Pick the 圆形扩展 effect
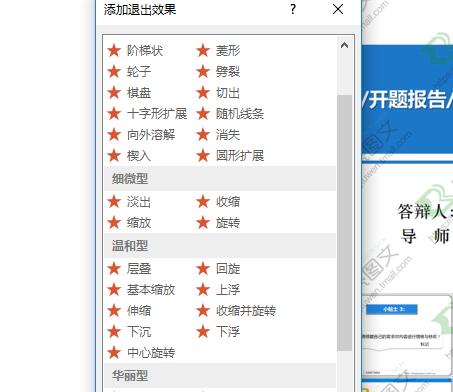The image size is (453, 392). [x=230, y=156]
